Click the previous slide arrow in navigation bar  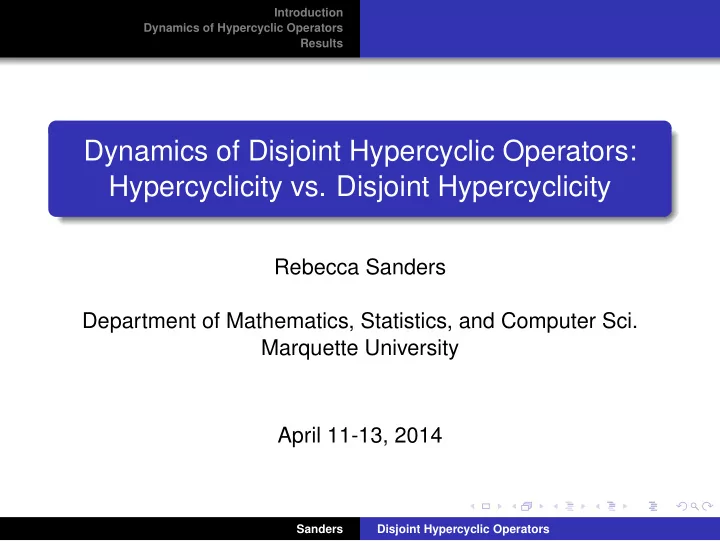472,506
